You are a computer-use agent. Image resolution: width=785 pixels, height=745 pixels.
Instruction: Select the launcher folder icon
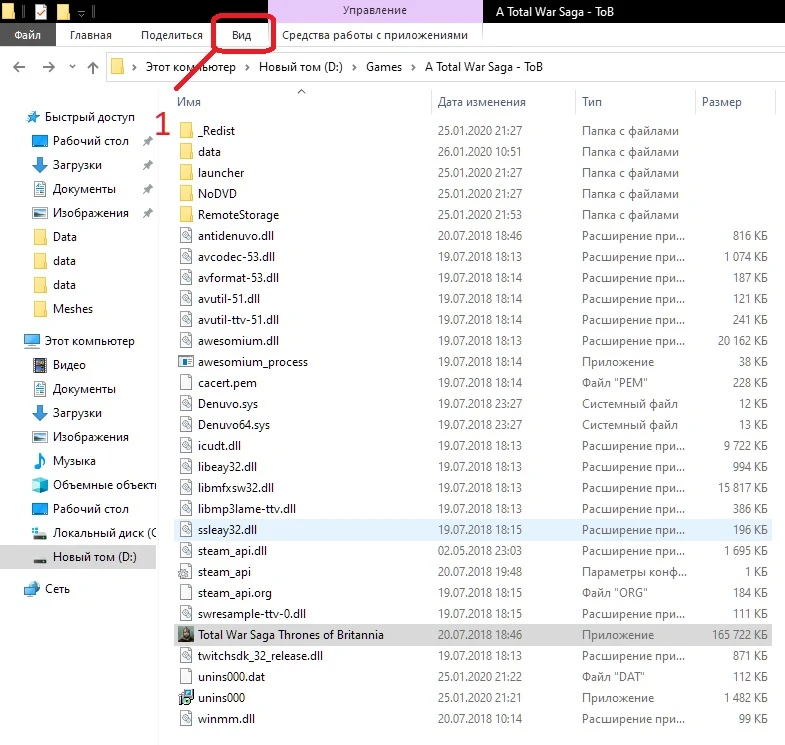[186, 172]
